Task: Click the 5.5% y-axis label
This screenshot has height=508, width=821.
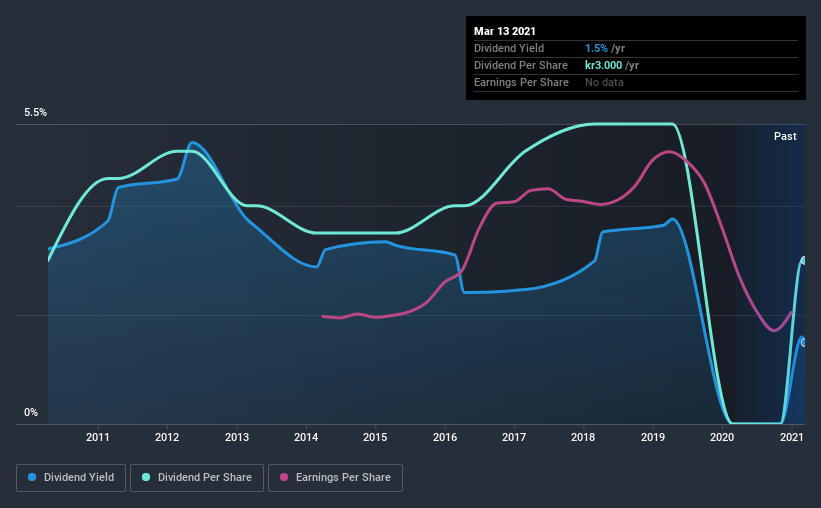Action: [x=35, y=113]
